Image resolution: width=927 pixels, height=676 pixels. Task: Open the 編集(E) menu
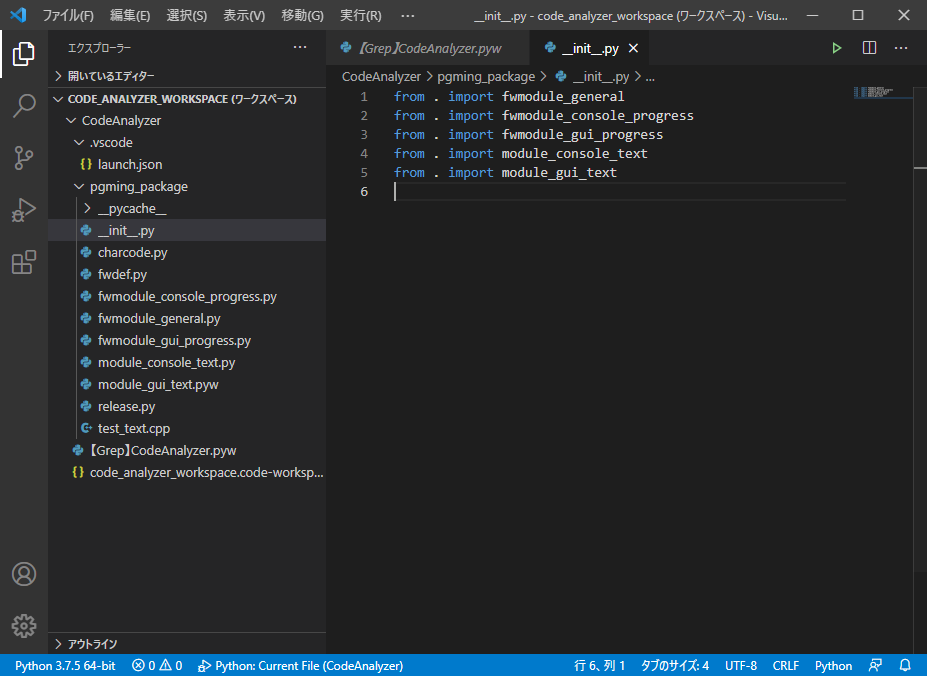pyautogui.click(x=130, y=15)
